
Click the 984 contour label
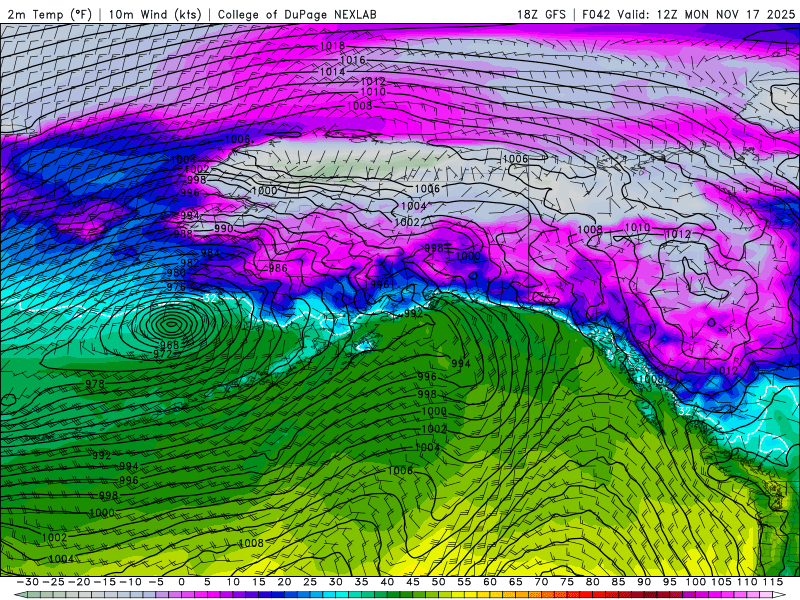210,253
